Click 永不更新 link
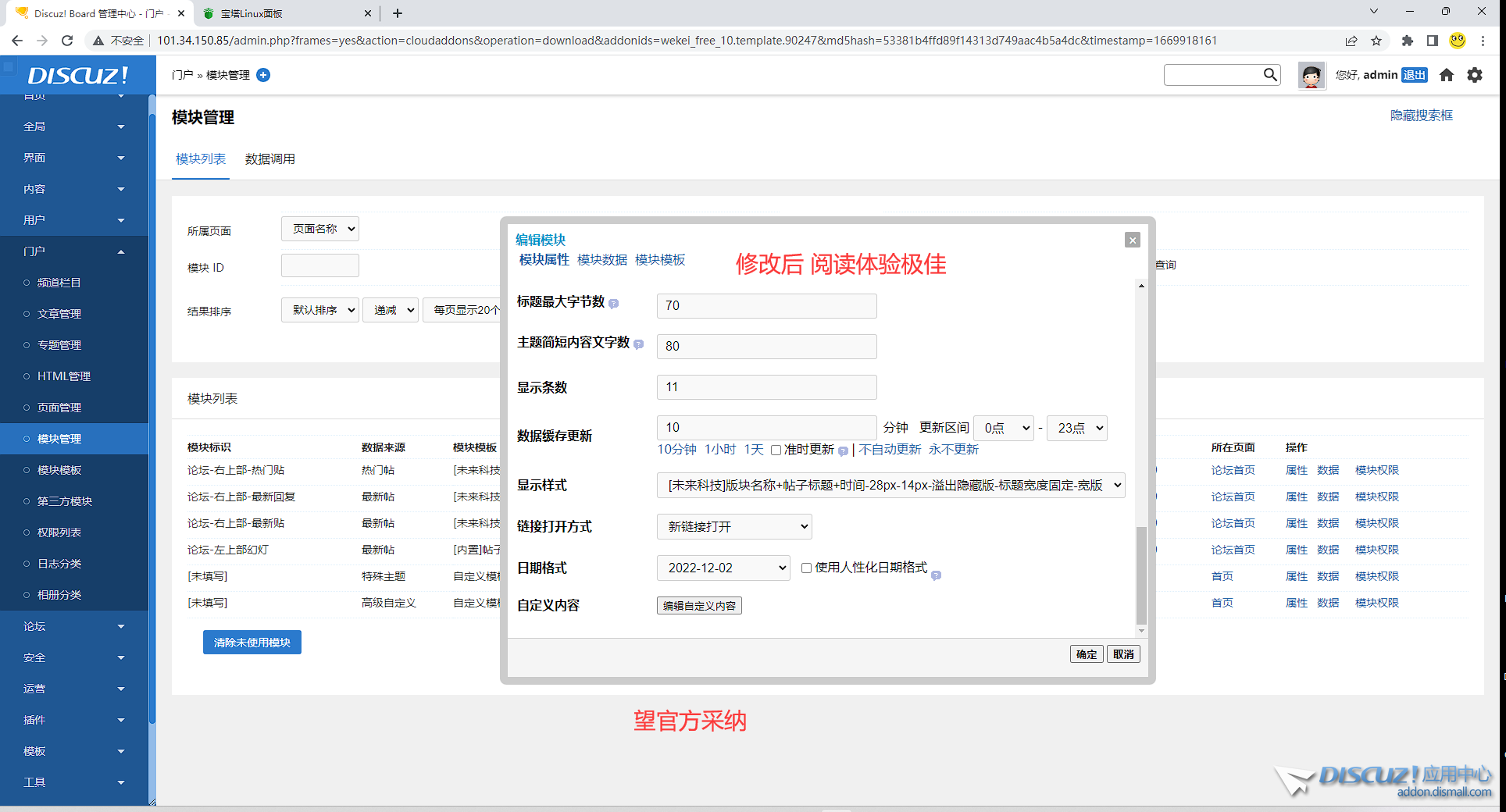Screen dimensions: 1506x812 tap(954, 450)
